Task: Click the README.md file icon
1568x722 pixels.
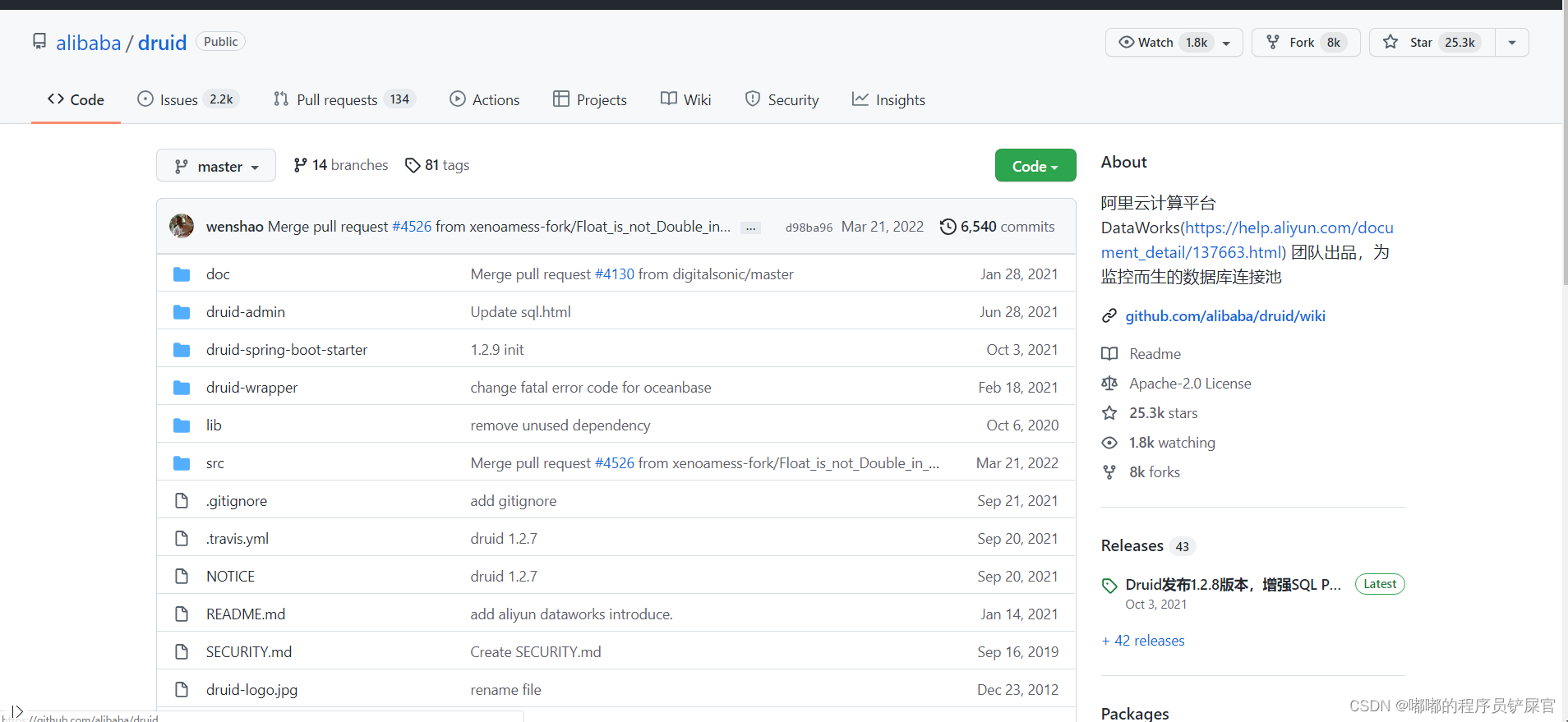Action: (182, 614)
